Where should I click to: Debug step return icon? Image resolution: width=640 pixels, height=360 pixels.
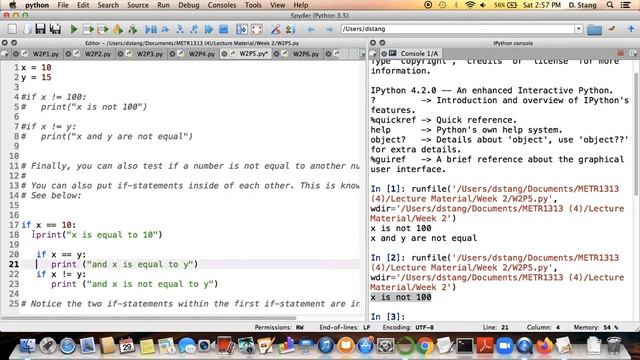(x=194, y=29)
